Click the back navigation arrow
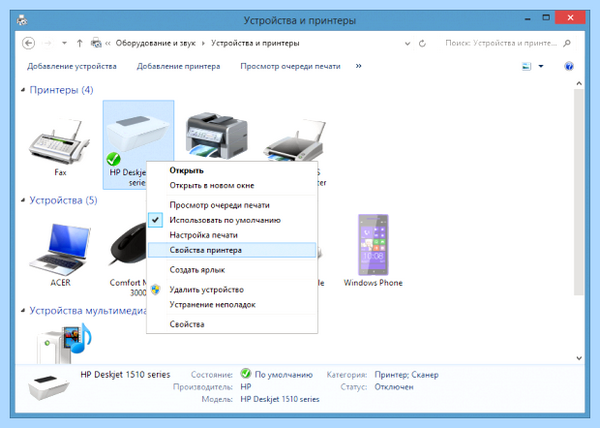600x428 pixels. coord(28,43)
